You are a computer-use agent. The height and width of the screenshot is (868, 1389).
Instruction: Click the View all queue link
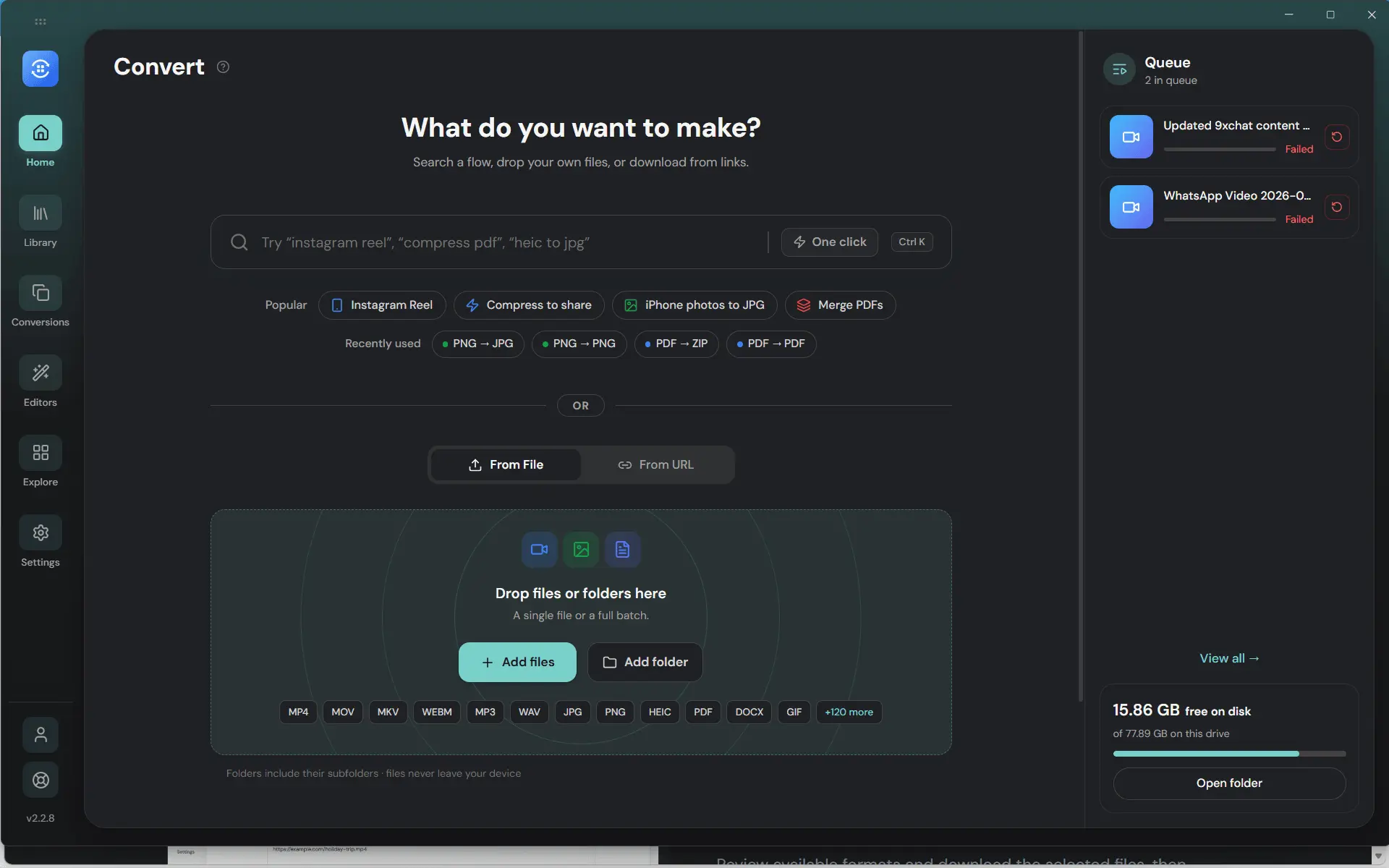pyautogui.click(x=1229, y=658)
